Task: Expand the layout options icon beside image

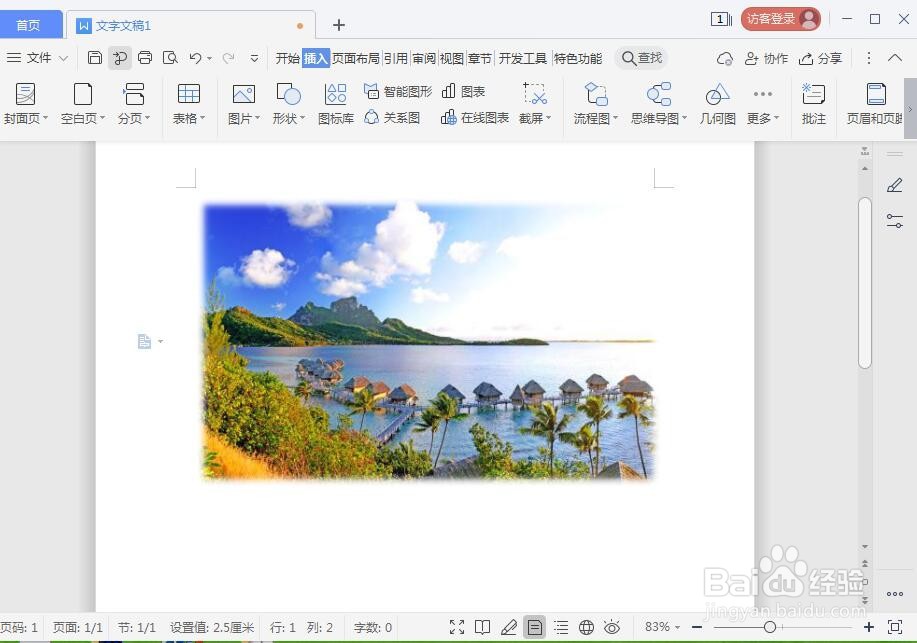Action: point(150,341)
